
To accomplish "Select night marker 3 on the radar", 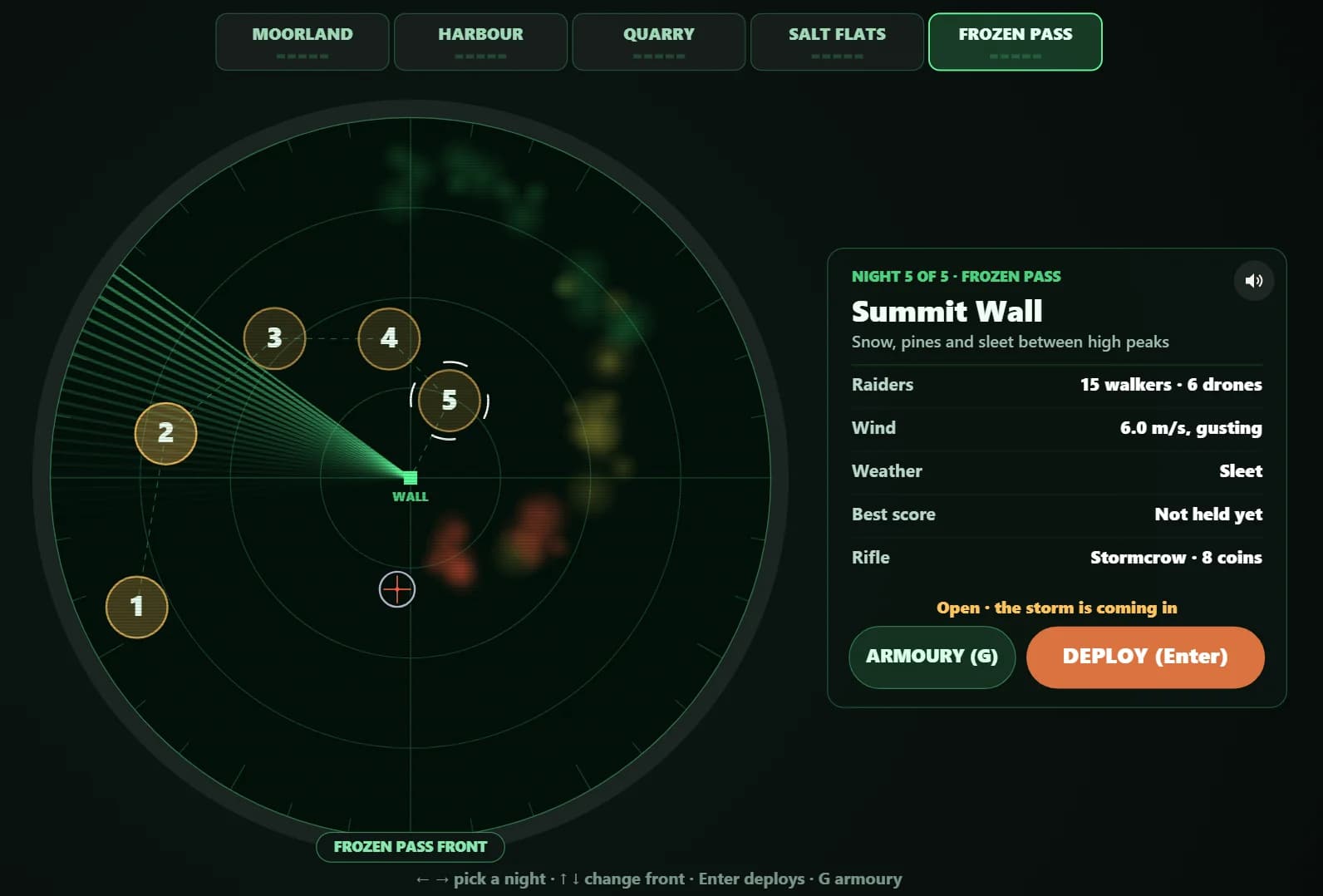I will [x=274, y=338].
